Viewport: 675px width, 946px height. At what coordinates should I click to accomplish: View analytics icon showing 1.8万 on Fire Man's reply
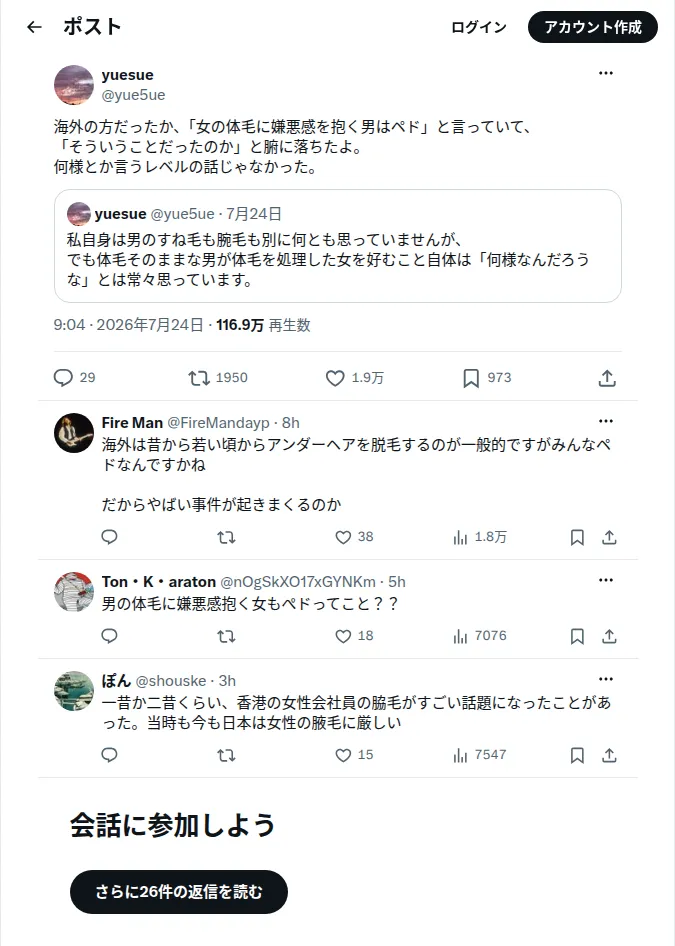[480, 537]
